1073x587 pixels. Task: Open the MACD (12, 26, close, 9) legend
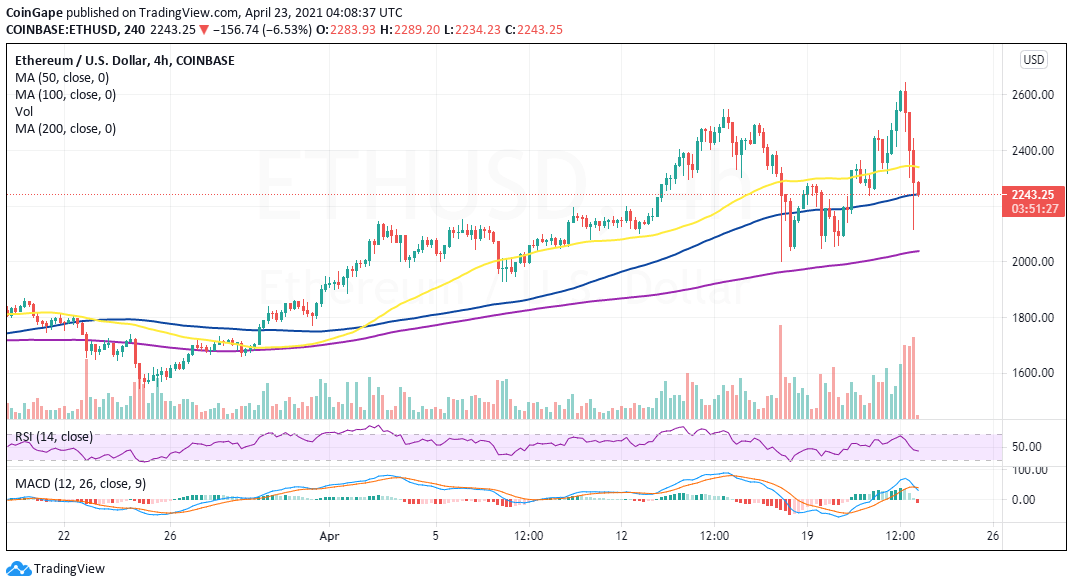[x=81, y=484]
